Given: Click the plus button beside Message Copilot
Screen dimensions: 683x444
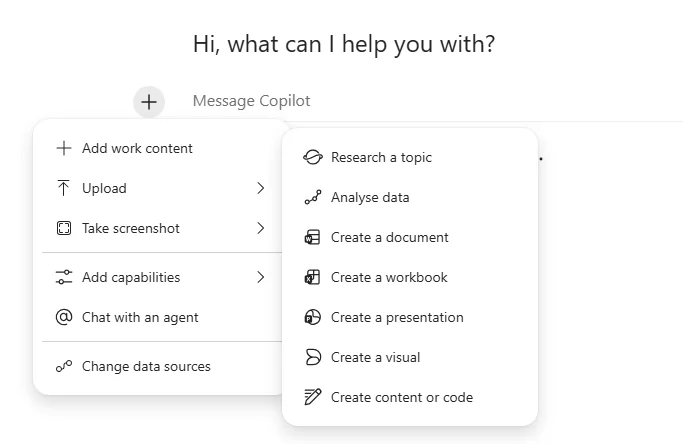Looking at the screenshot, I should point(149,102).
